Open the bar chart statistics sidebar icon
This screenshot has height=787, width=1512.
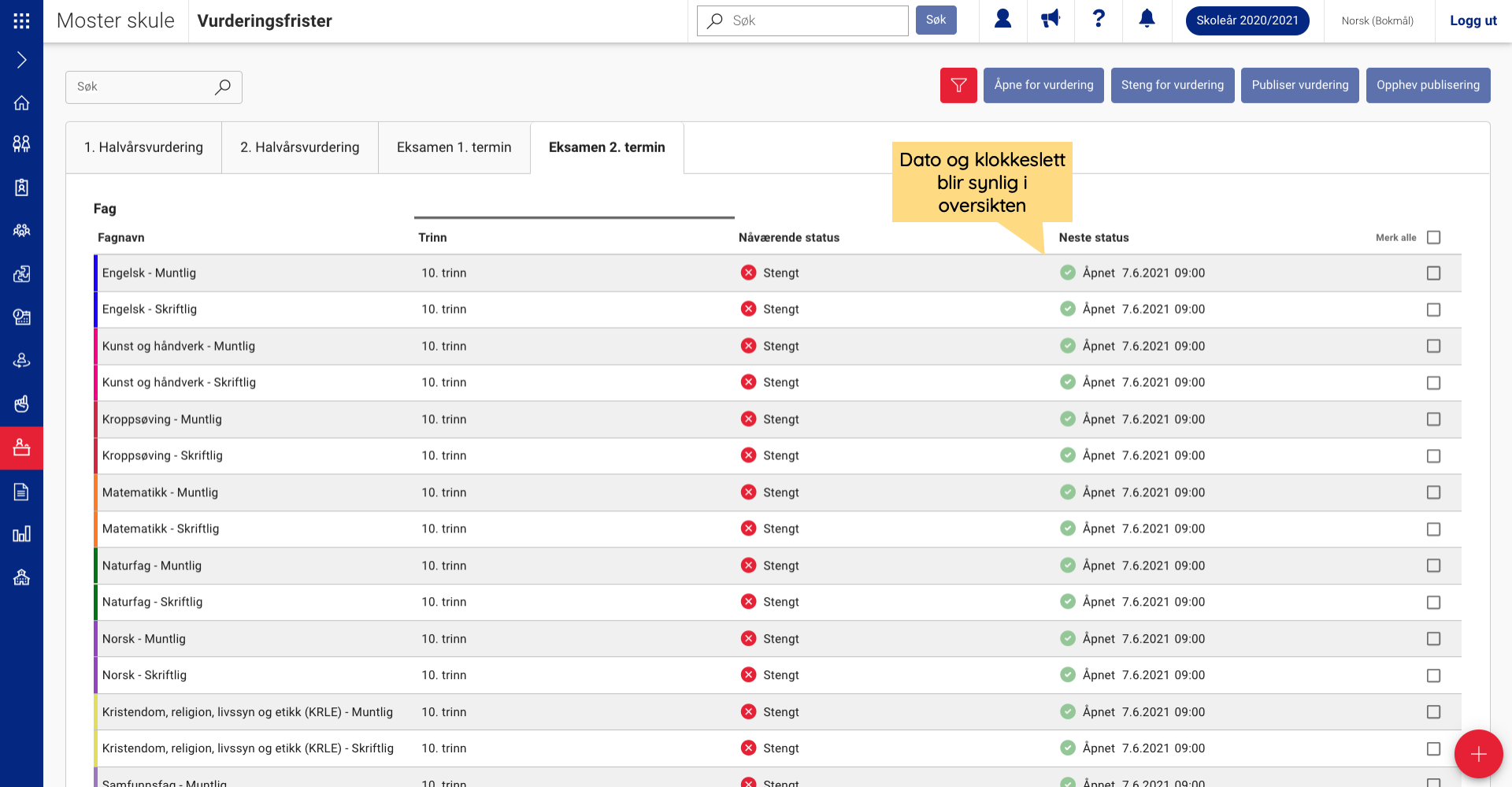[x=21, y=534]
